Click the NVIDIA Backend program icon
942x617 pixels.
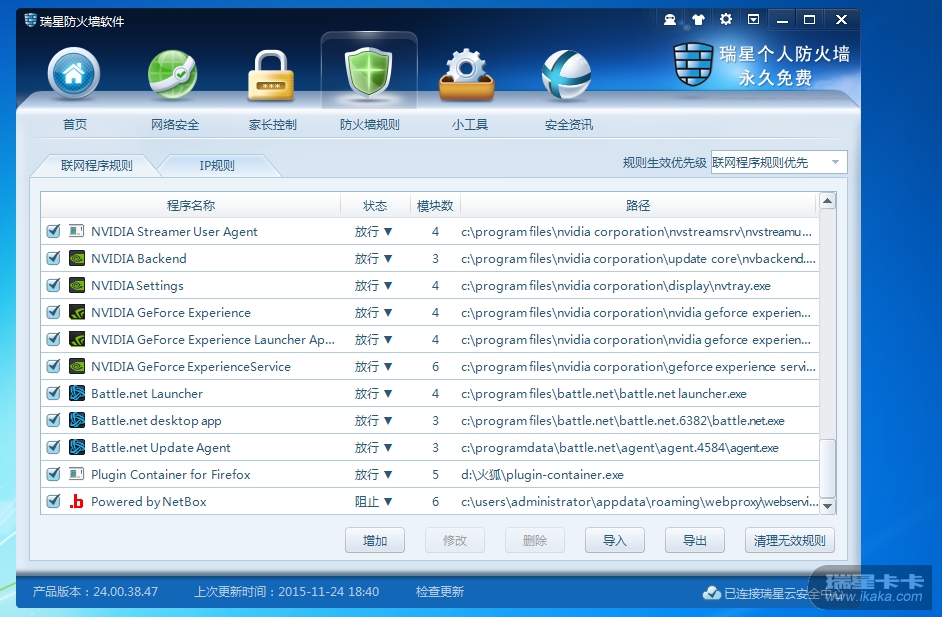76,258
